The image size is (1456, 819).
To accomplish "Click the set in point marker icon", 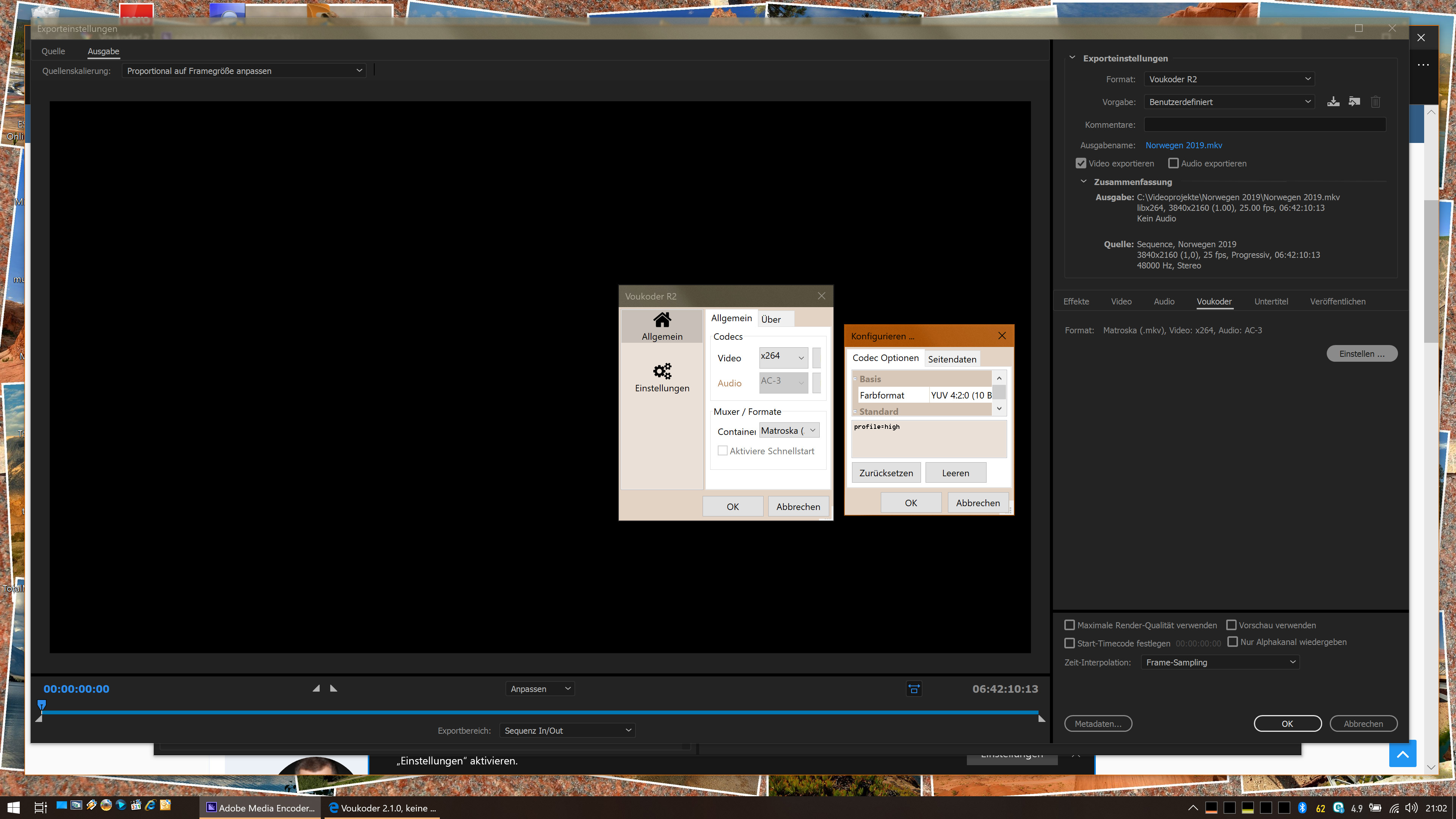I will pyautogui.click(x=316, y=689).
